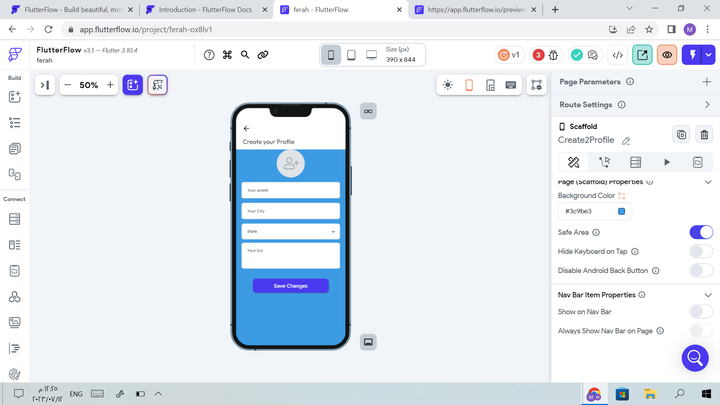Screen dimensions: 720x405
Task: Enable Hide Keyboard on Tap
Action: [701, 251]
